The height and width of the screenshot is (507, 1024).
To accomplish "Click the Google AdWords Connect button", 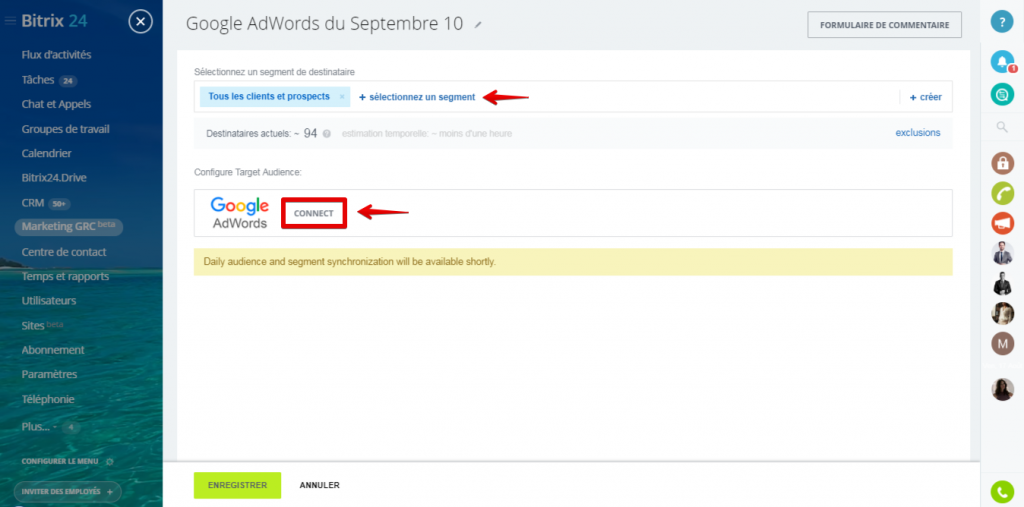I will (x=313, y=213).
